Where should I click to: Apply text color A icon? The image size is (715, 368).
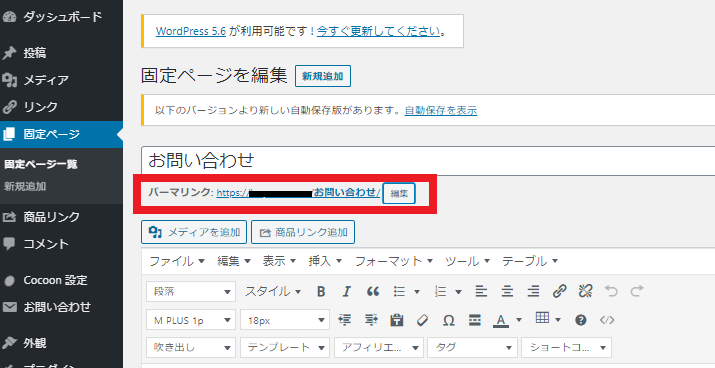coord(501,321)
